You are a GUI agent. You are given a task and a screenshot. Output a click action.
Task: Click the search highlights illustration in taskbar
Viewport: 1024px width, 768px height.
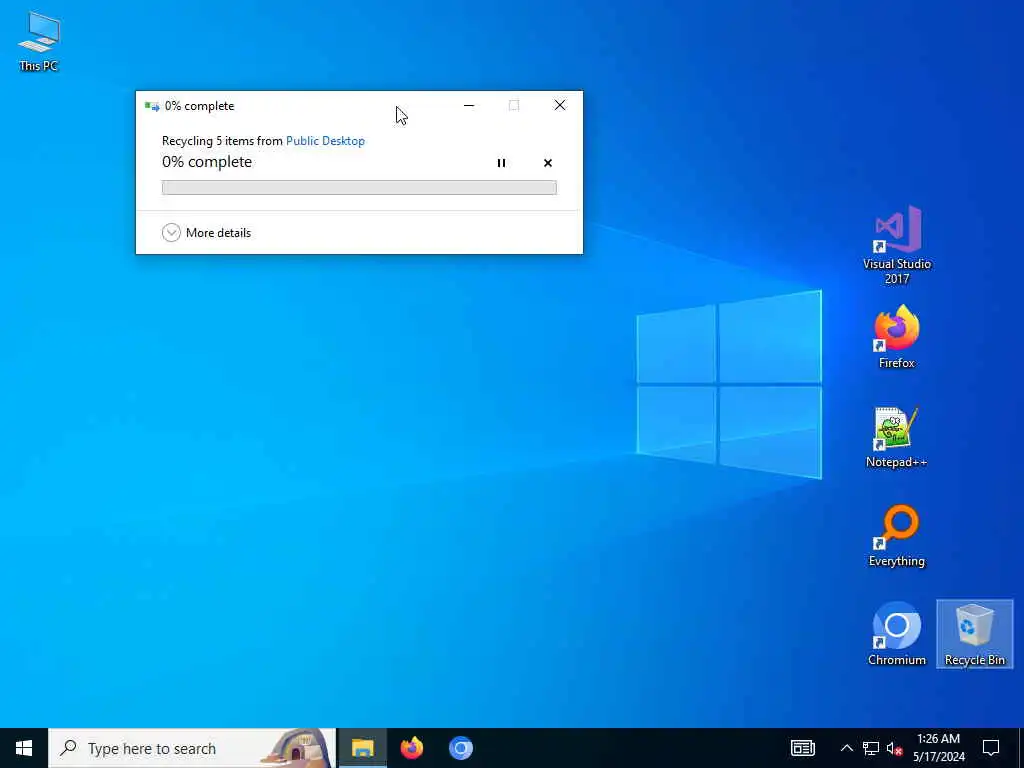click(x=297, y=748)
